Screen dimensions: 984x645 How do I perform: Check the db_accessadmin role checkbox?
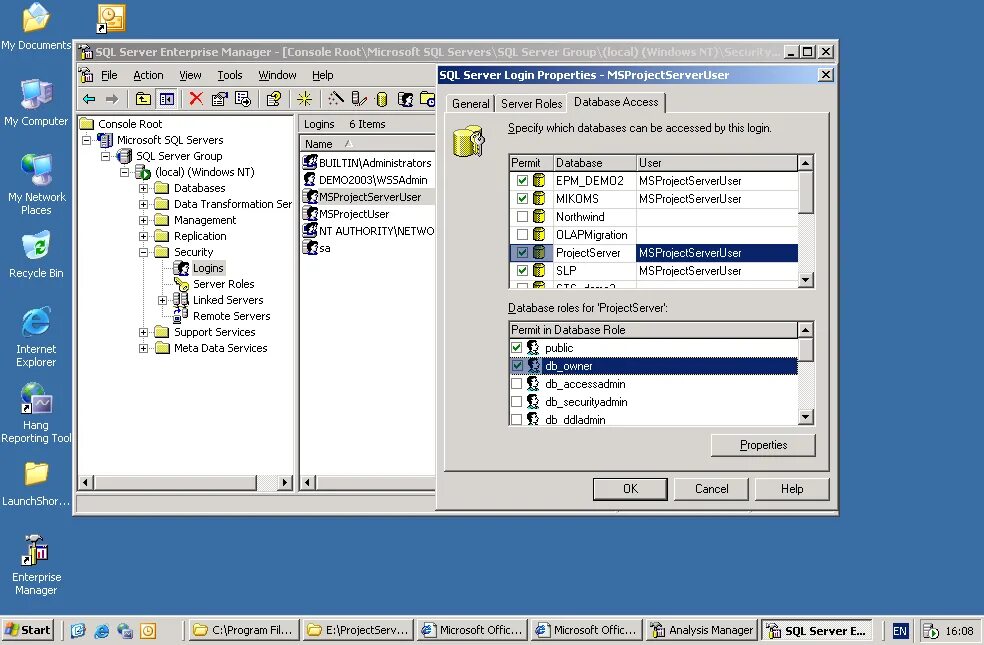pos(516,383)
